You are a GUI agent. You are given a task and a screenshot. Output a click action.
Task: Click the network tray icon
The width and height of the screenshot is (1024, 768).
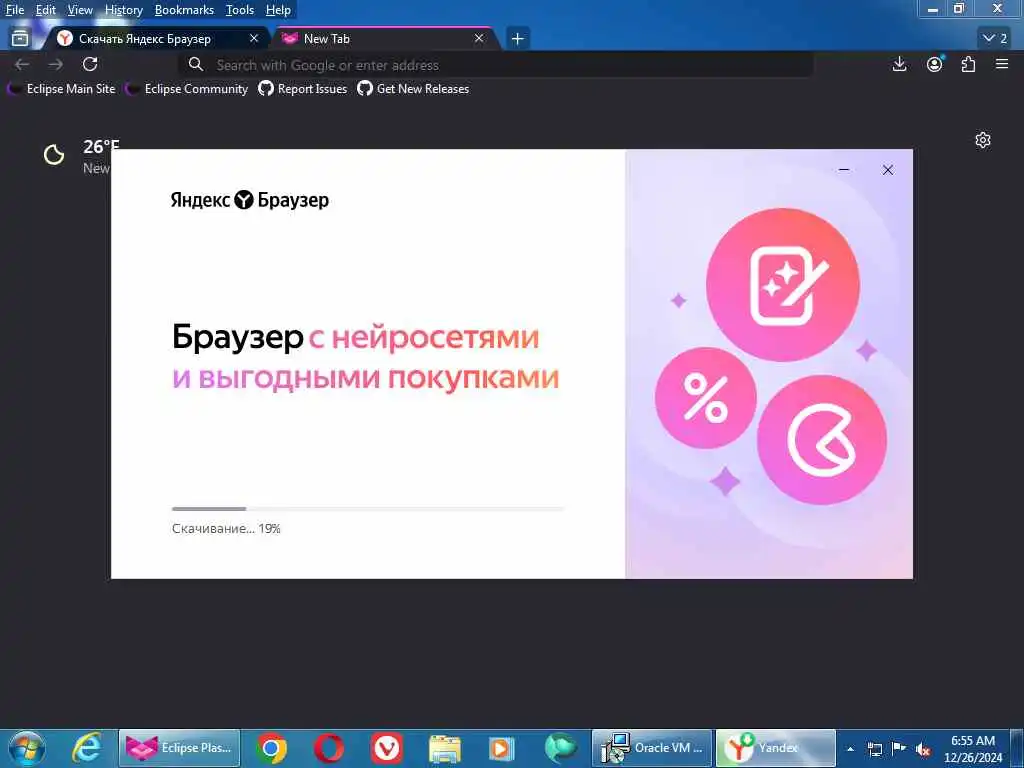[874, 749]
